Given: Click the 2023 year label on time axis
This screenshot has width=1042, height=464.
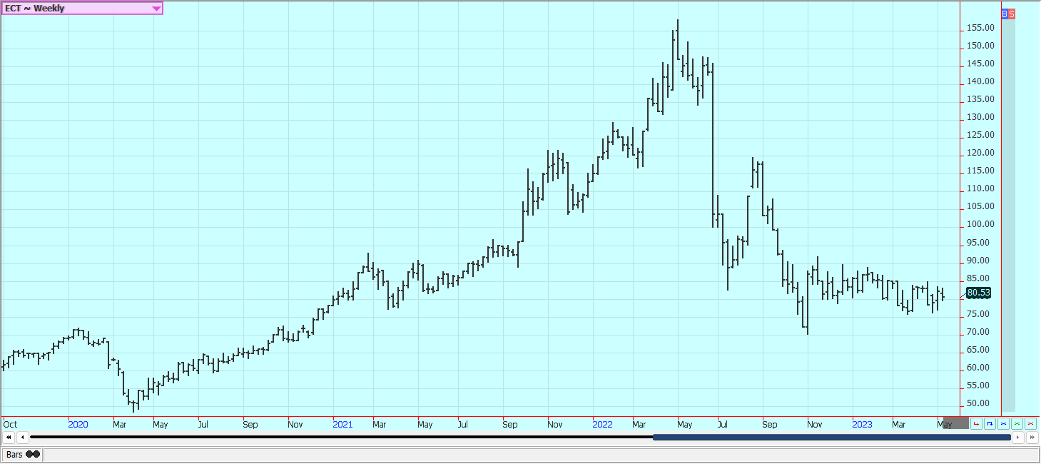Looking at the screenshot, I should pyautogui.click(x=863, y=424).
